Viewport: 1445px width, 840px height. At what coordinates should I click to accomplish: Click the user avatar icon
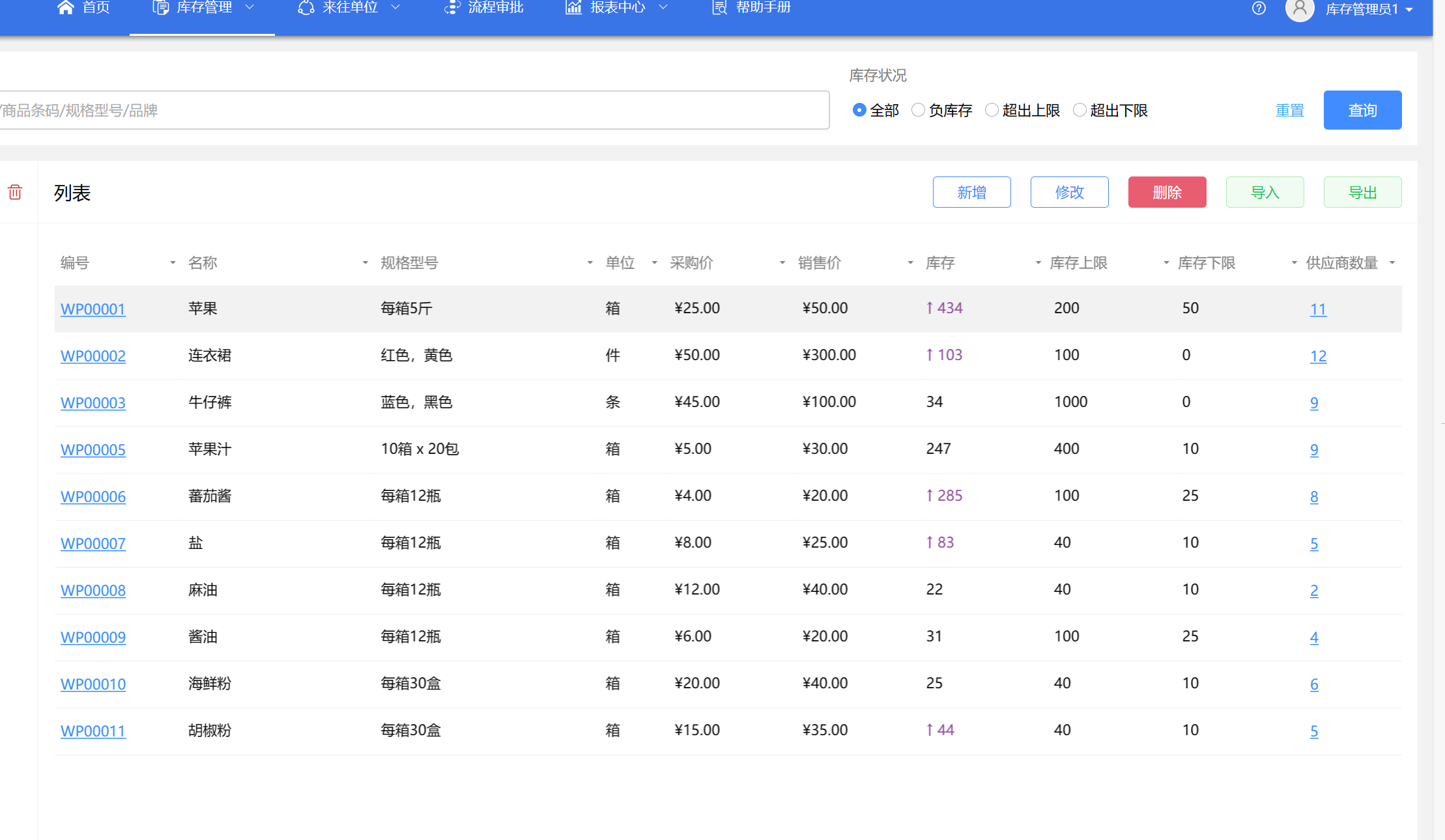coord(1300,9)
